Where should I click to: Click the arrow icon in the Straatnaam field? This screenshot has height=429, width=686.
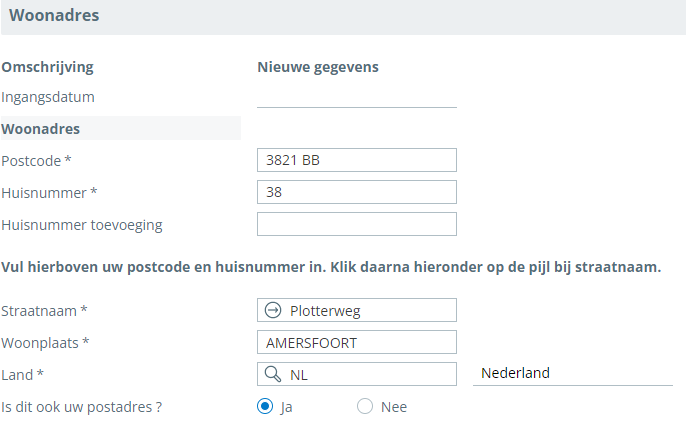273,310
